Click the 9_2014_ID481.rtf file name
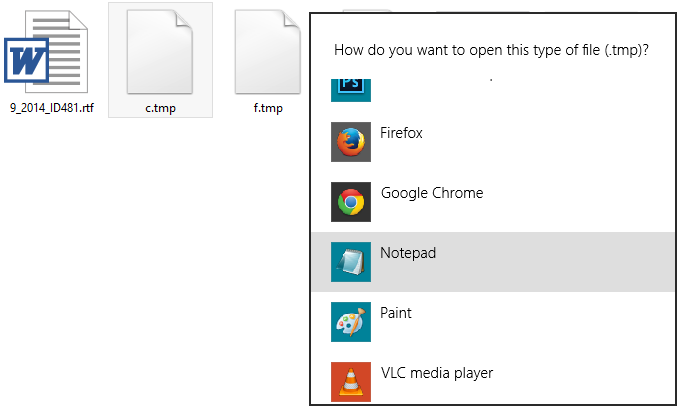Image resolution: width=682 pixels, height=410 pixels. 52,108
